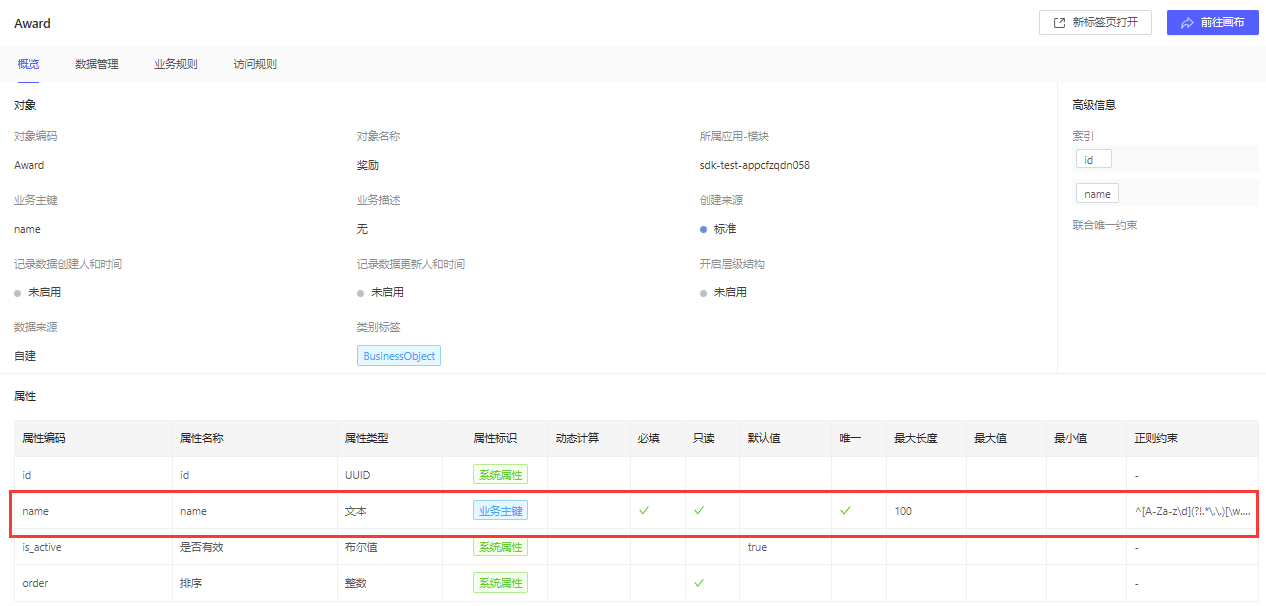Click the 只读 checkmark in name row
The height and width of the screenshot is (606, 1266).
click(x=699, y=511)
